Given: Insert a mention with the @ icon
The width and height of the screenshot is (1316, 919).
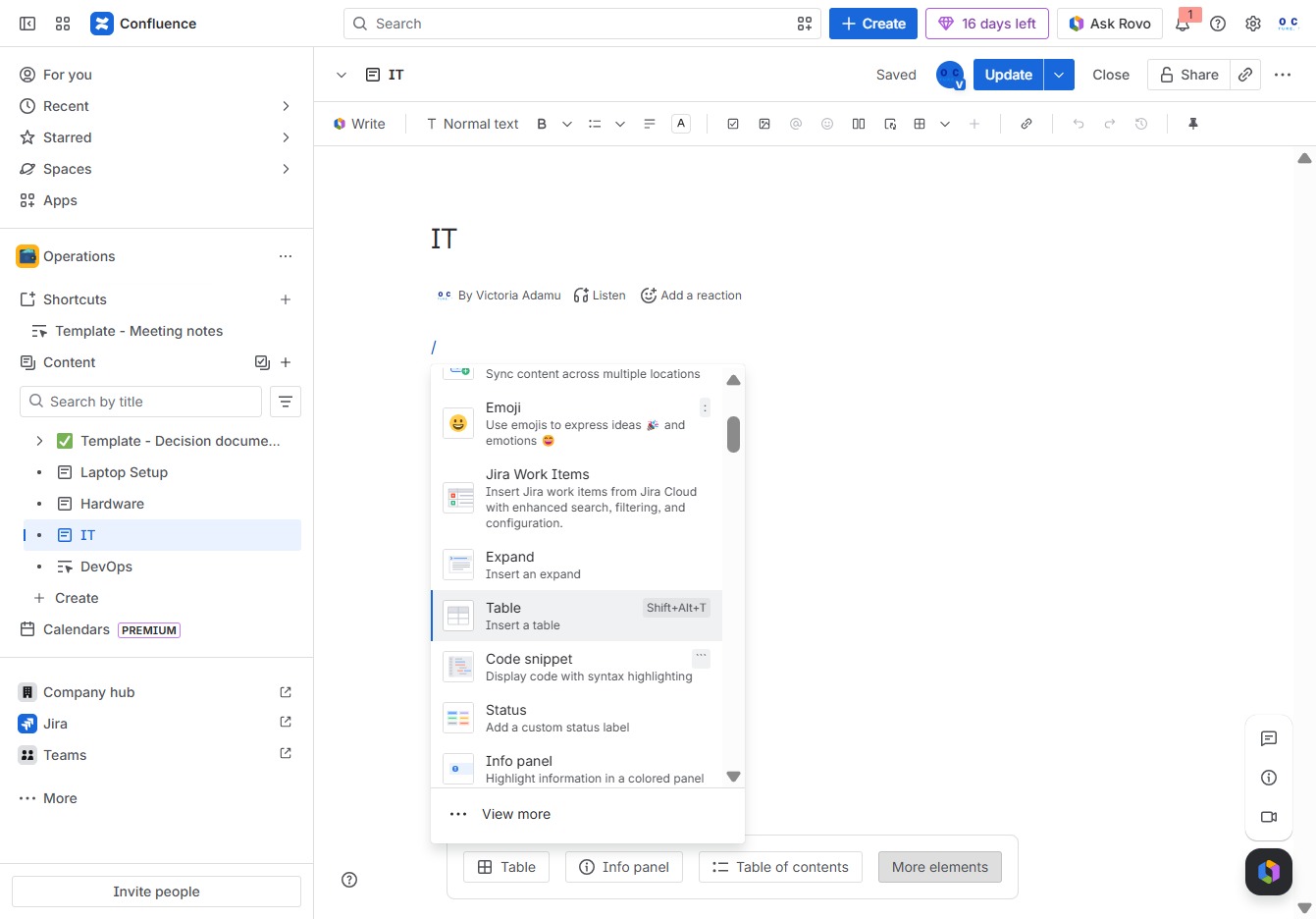Looking at the screenshot, I should pyautogui.click(x=796, y=124).
